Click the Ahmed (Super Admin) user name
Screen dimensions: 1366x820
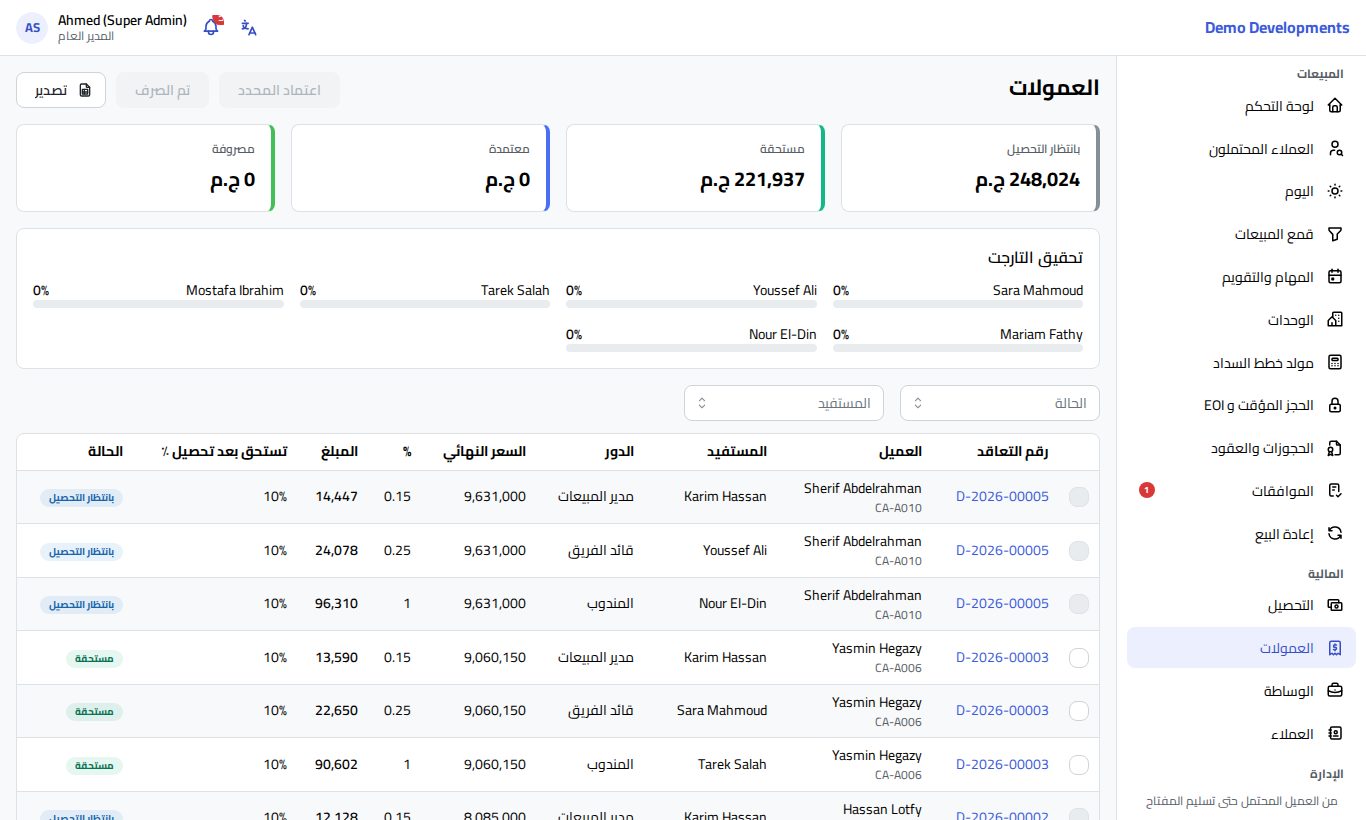point(122,20)
